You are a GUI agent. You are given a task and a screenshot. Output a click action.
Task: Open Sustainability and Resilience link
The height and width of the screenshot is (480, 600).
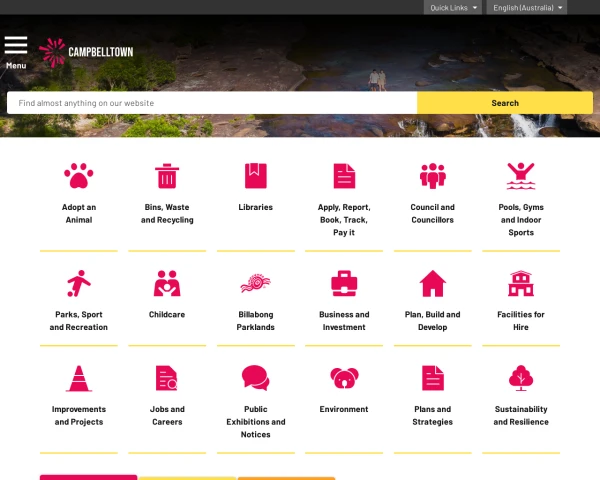click(x=521, y=415)
